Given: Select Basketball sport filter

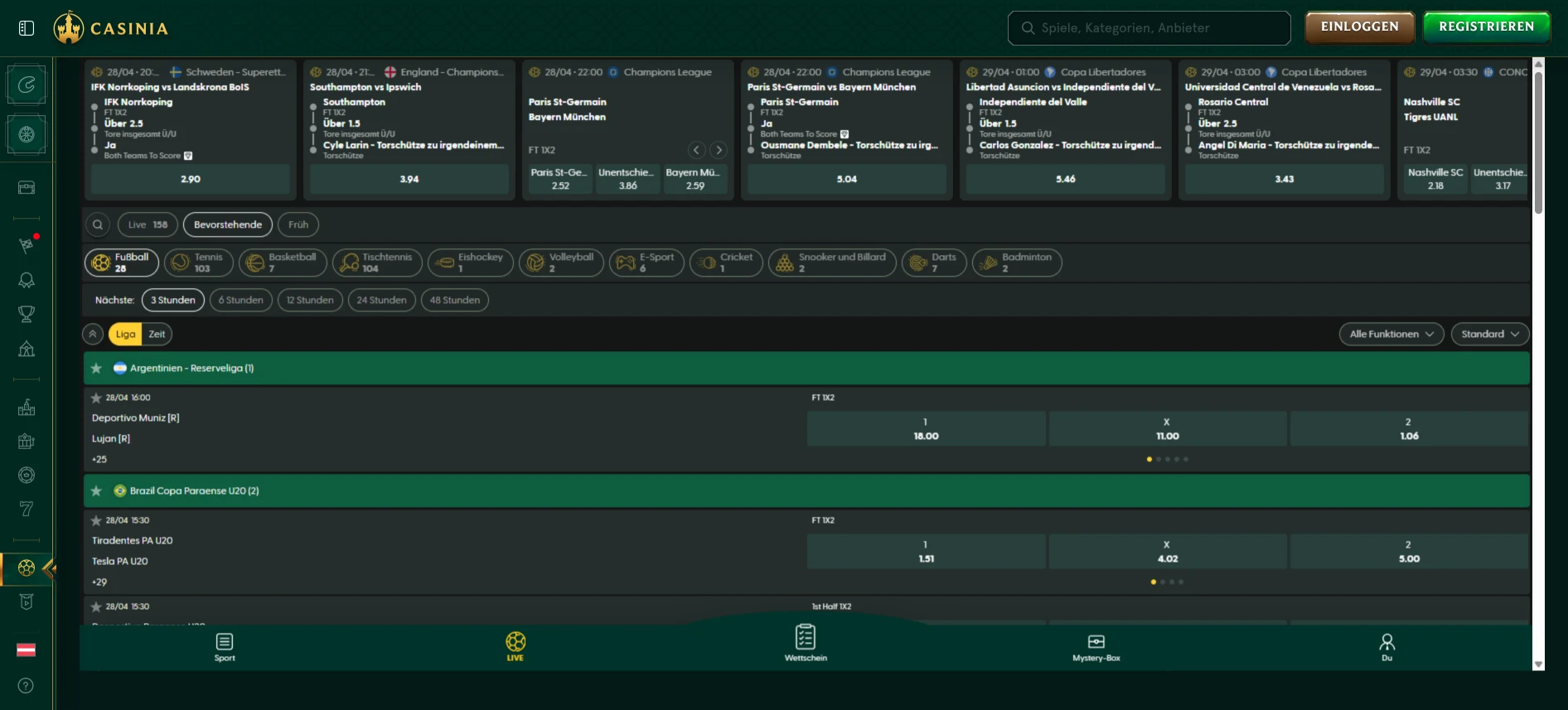Looking at the screenshot, I should click(x=283, y=263).
